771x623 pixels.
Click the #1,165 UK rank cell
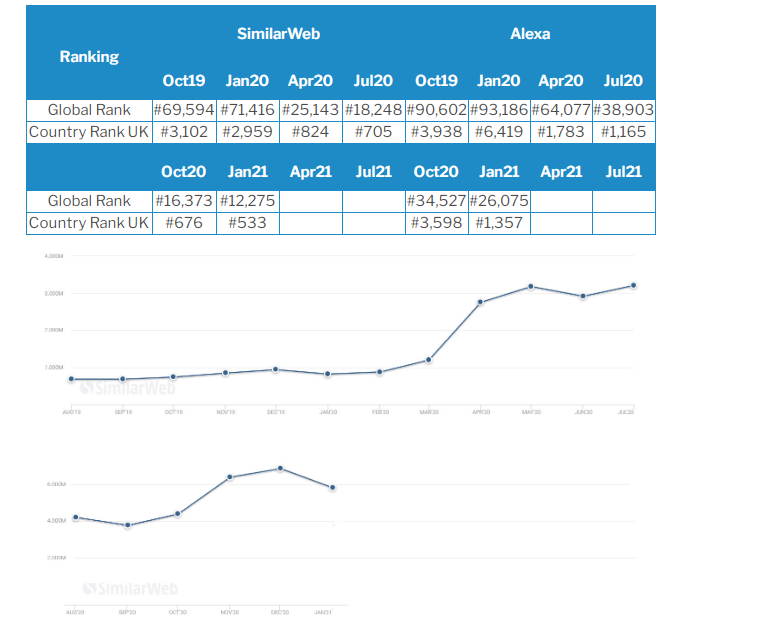pos(623,132)
